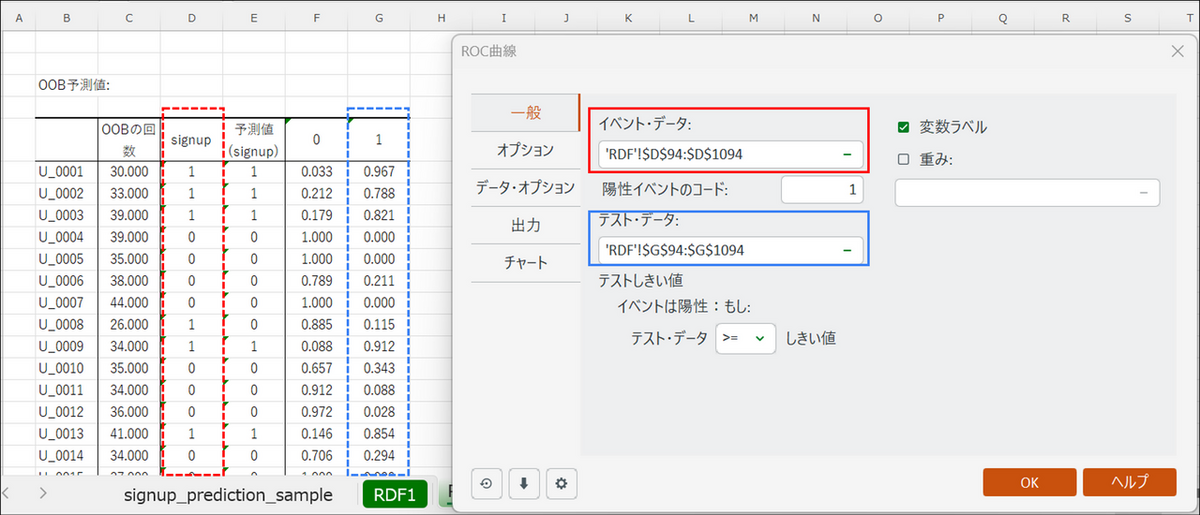Close the ROC曲線 dialog with X
This screenshot has height=515, width=1200.
[x=1176, y=50]
